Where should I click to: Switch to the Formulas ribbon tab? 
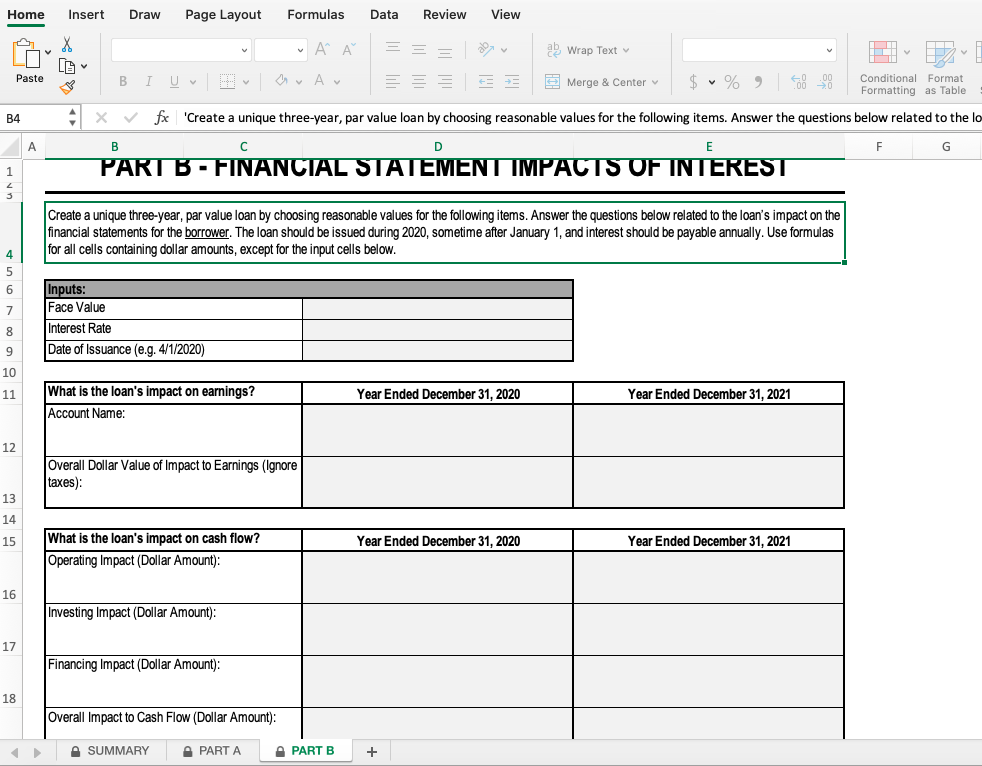(x=316, y=15)
